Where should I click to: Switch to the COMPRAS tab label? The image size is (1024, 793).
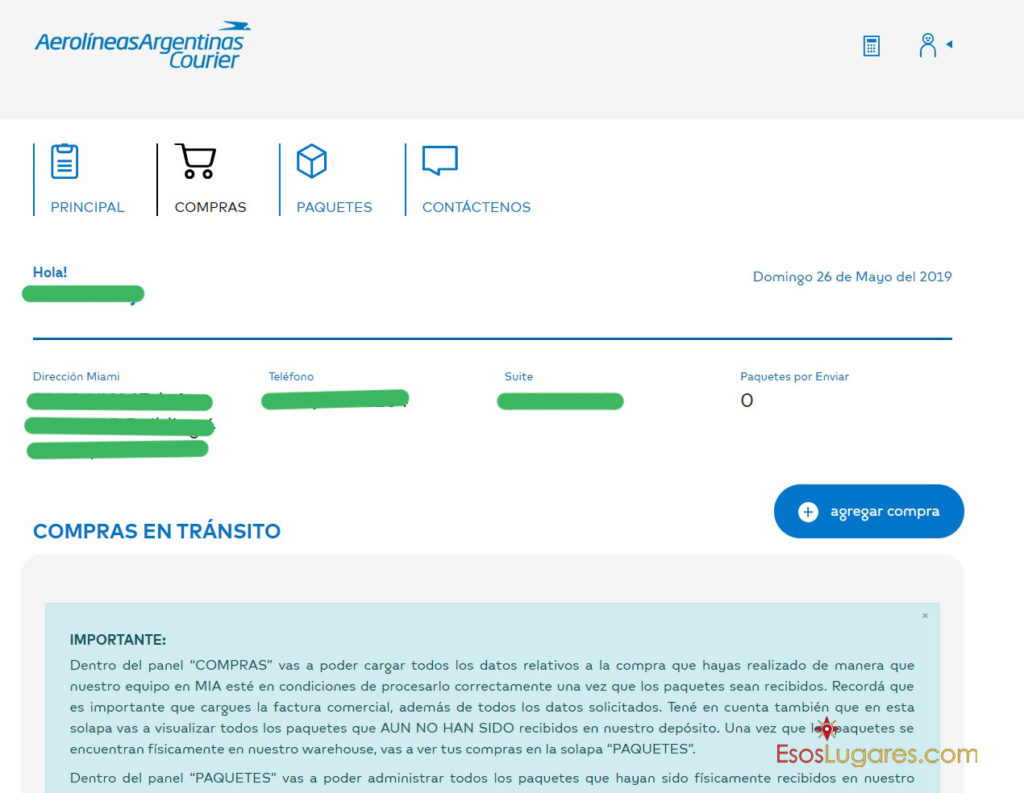pyautogui.click(x=210, y=208)
